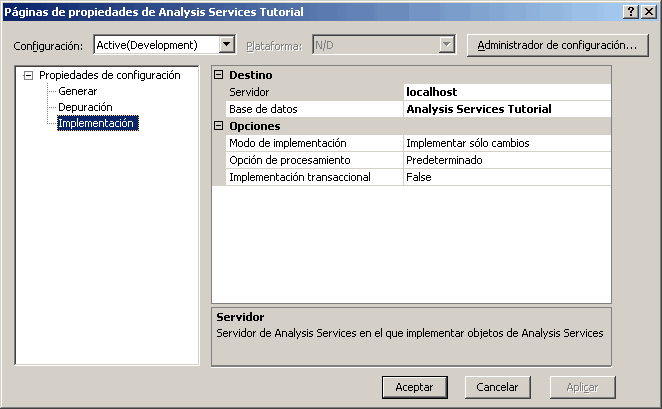Viewport: 662px width, 409px height.
Task: Open the Configuración dropdown Active(Development)
Action: pyautogui.click(x=165, y=44)
